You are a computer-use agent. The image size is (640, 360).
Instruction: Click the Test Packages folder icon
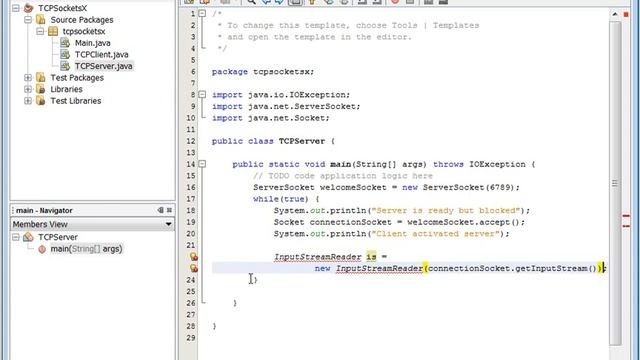pyautogui.click(x=40, y=77)
